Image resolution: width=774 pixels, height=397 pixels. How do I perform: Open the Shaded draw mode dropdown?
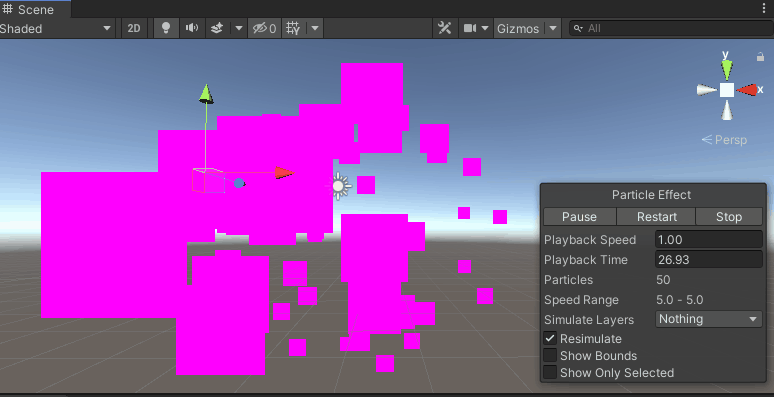(x=56, y=29)
